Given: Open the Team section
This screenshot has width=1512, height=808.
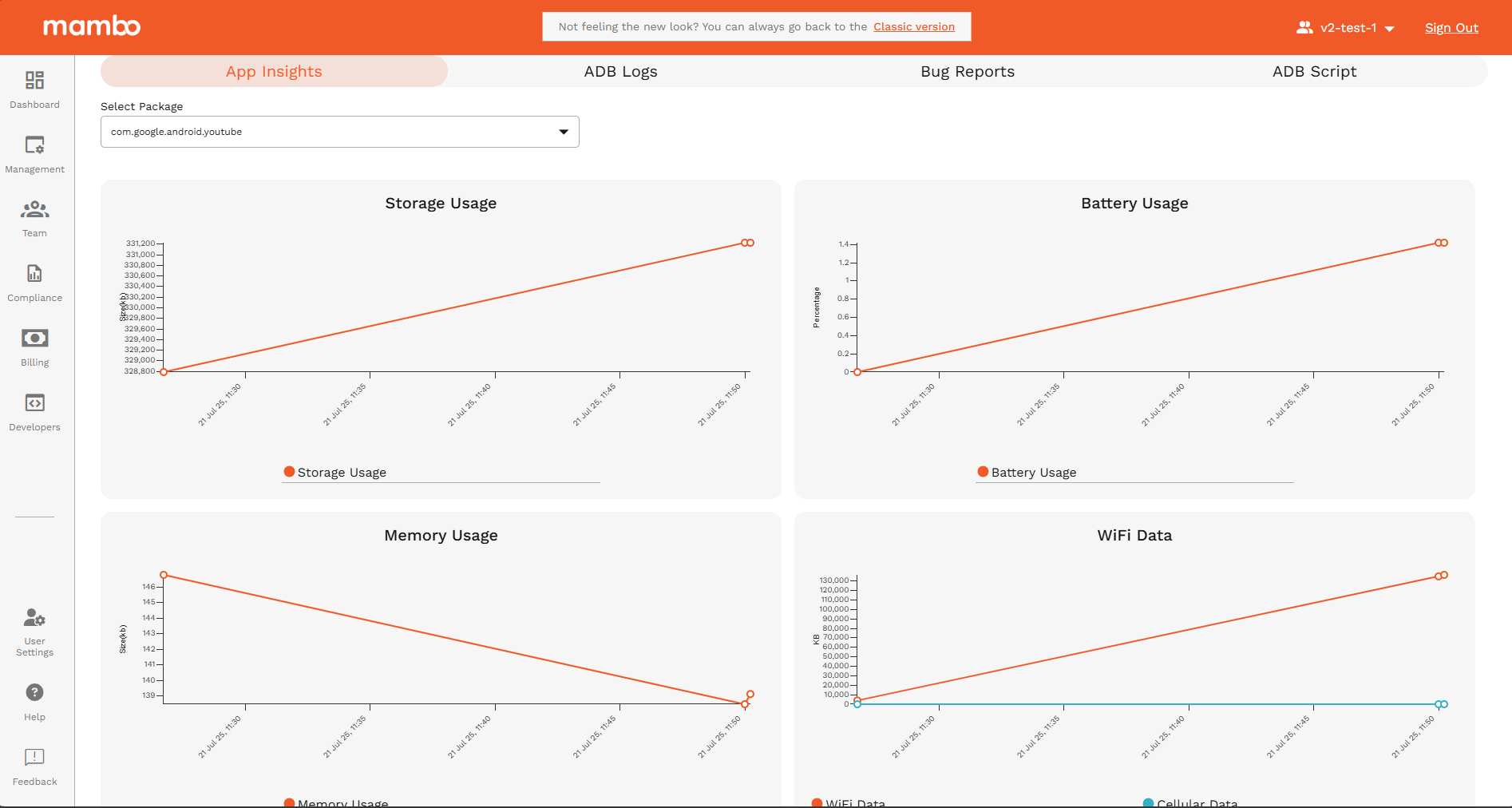Looking at the screenshot, I should [34, 217].
